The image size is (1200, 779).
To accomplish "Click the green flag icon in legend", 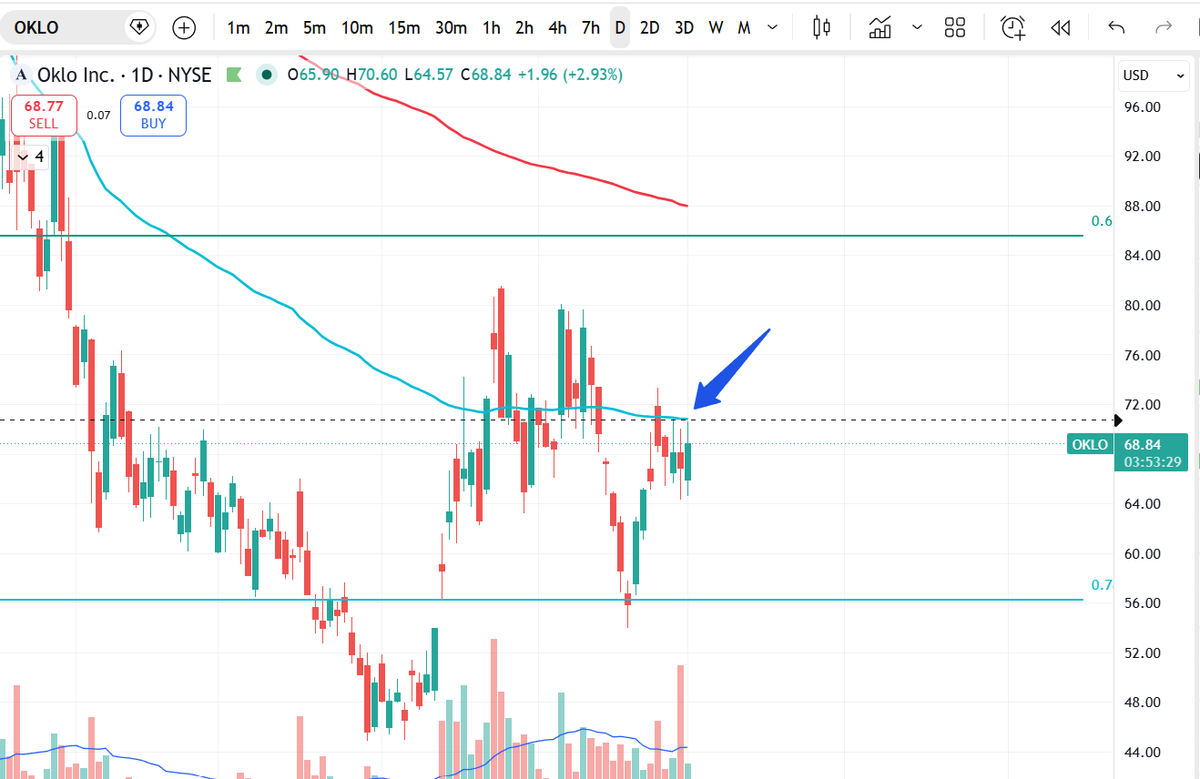I will [x=234, y=74].
